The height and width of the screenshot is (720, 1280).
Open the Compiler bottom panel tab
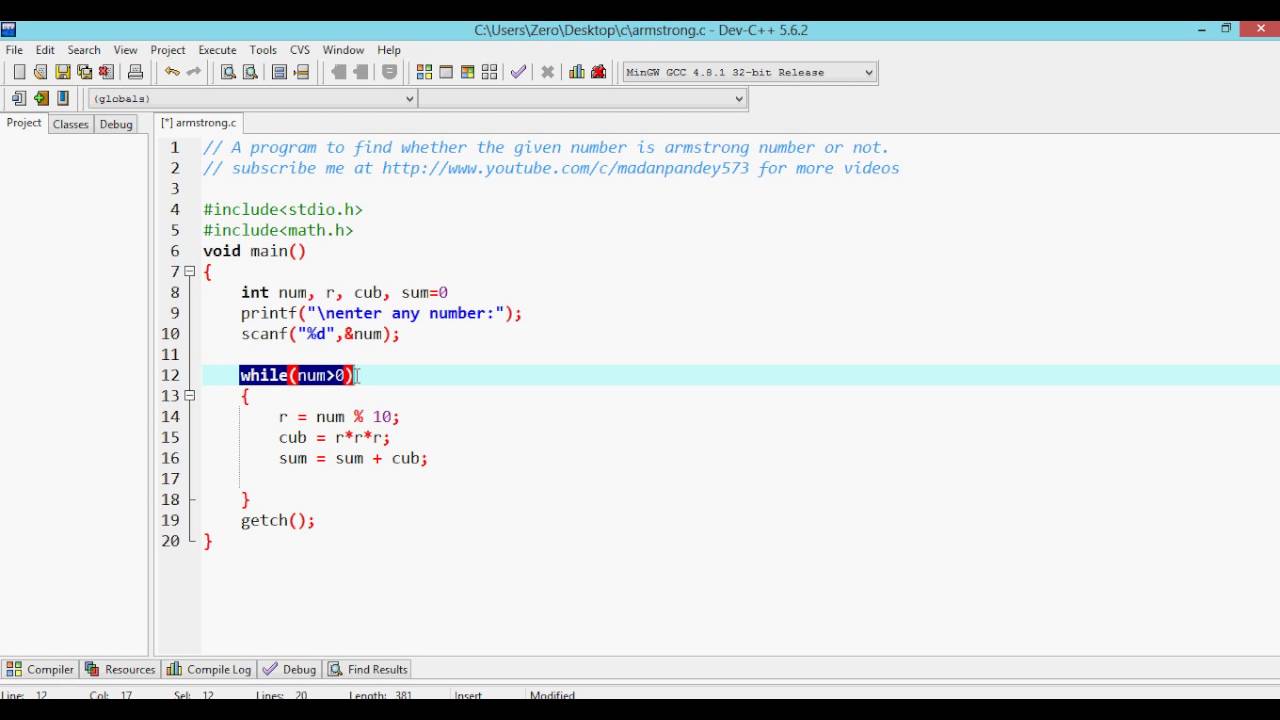pyautogui.click(x=40, y=669)
